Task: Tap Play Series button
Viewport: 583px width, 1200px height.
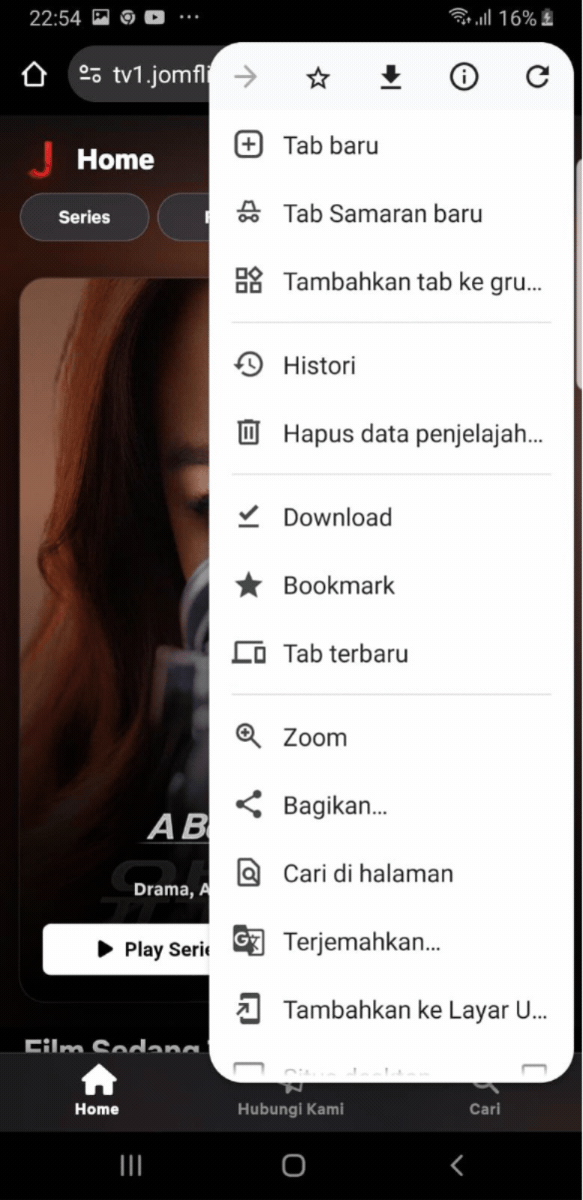Action: (x=127, y=949)
